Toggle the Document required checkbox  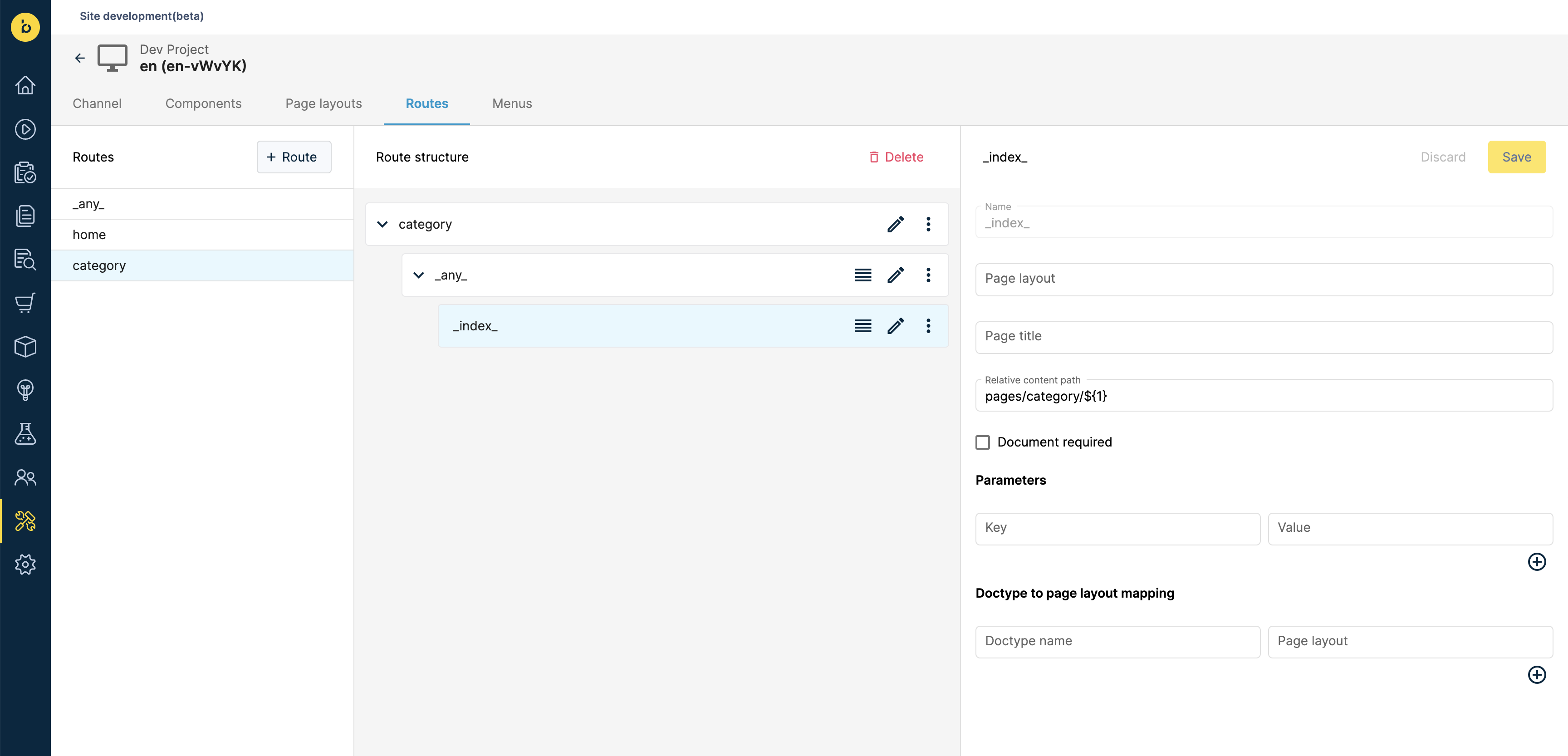coord(982,442)
